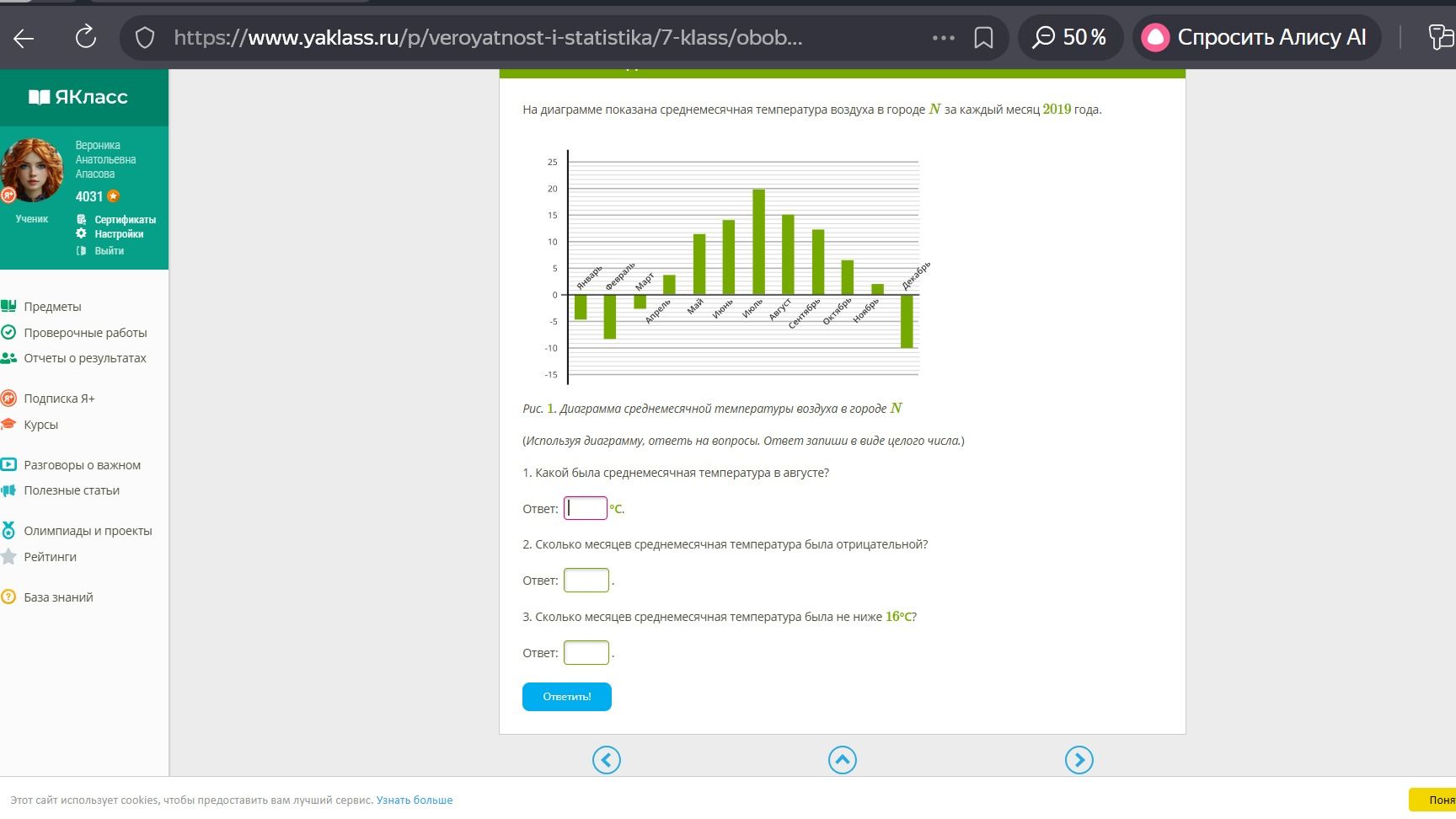Image resolution: width=1456 pixels, height=819 pixels.
Task: Open Курсы in the sidebar
Action: [40, 425]
